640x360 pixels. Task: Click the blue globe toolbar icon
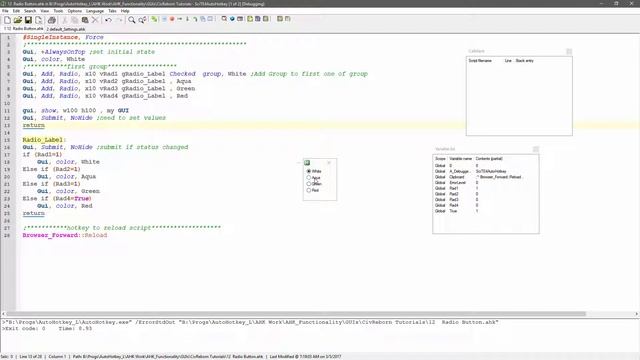pyautogui.click(x=232, y=19)
